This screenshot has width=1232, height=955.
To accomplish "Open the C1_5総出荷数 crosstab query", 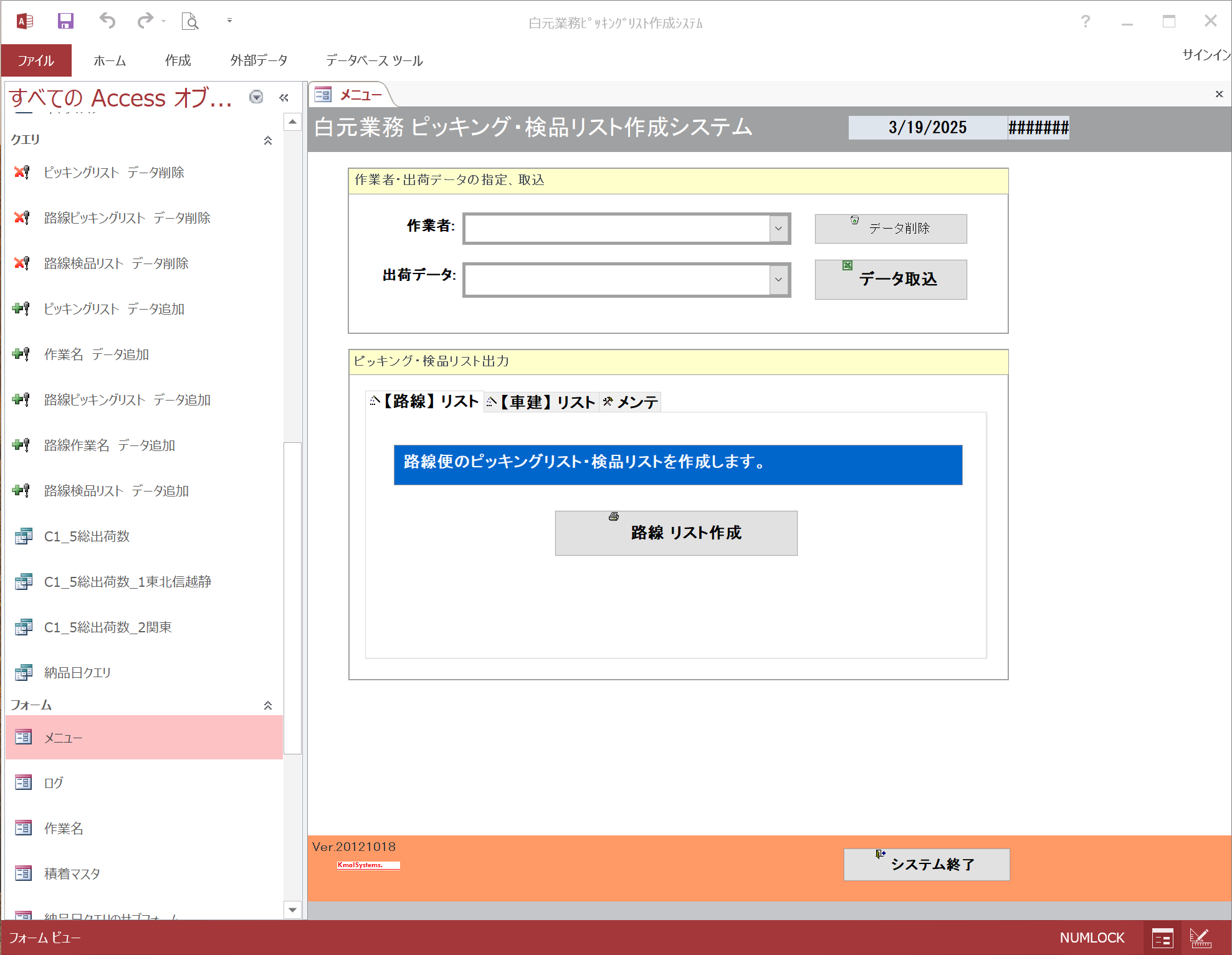I will pos(87,536).
